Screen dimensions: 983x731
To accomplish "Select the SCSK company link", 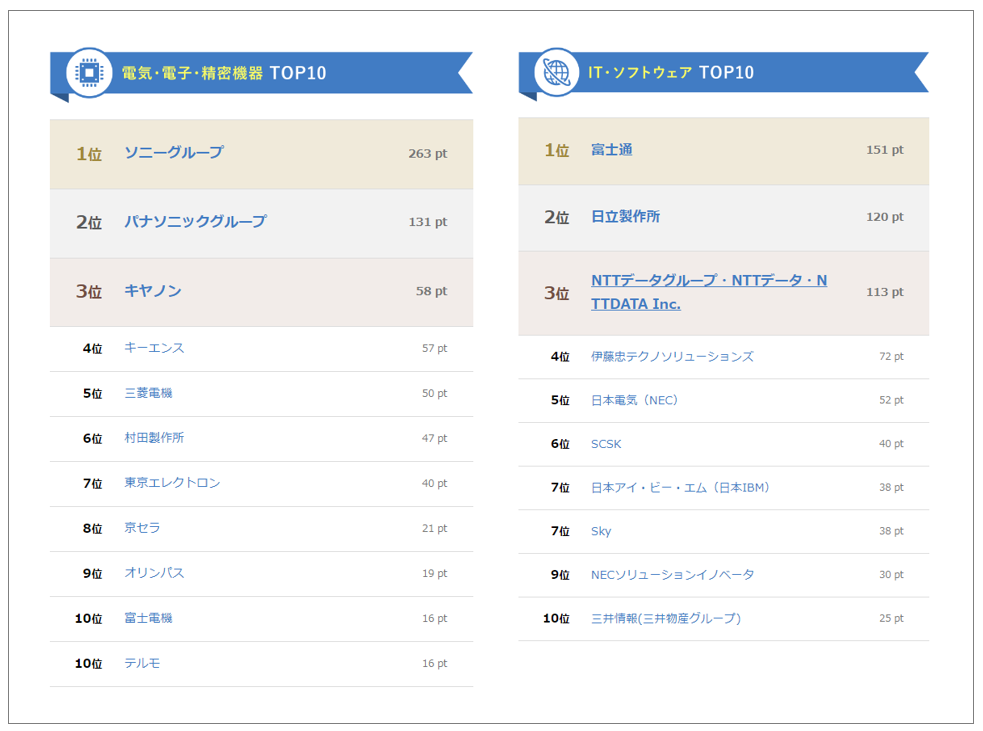I will 606,444.
